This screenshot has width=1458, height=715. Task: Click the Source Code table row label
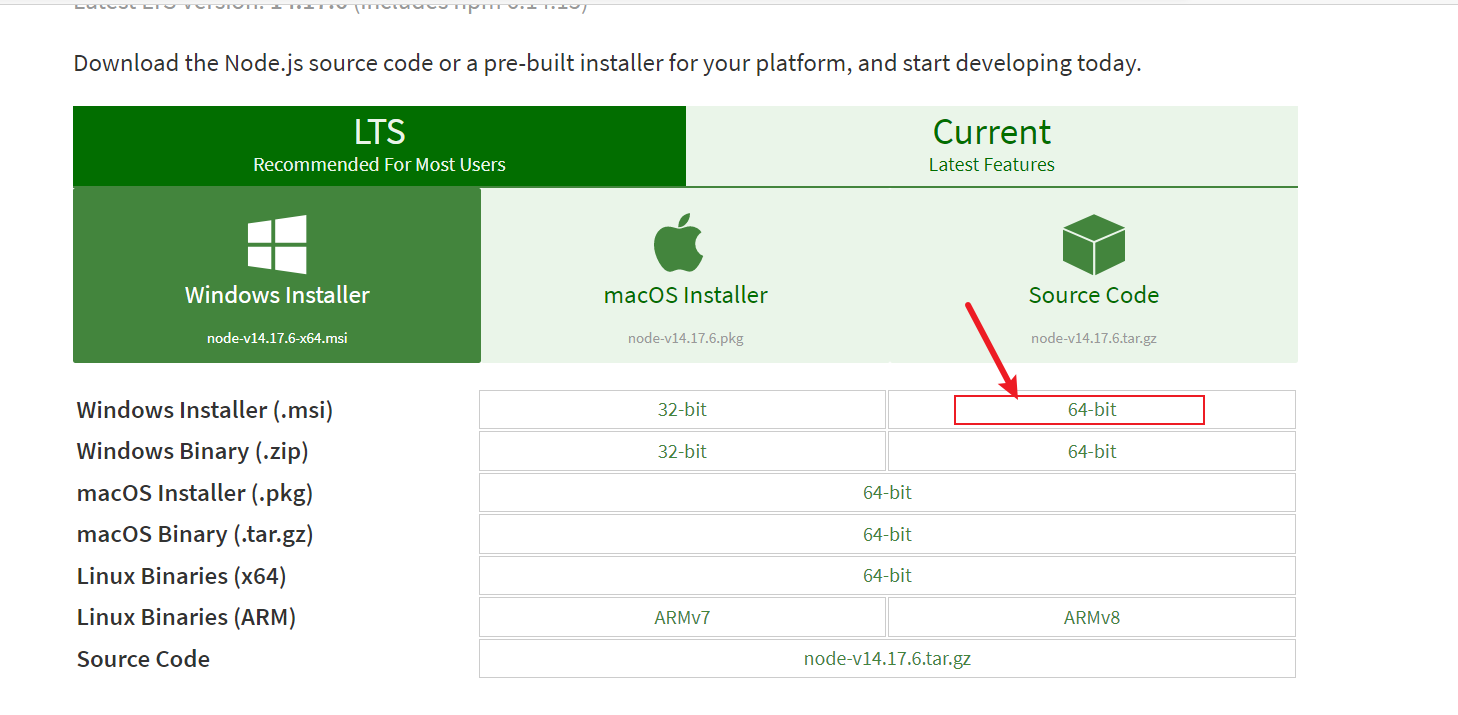pos(143,659)
